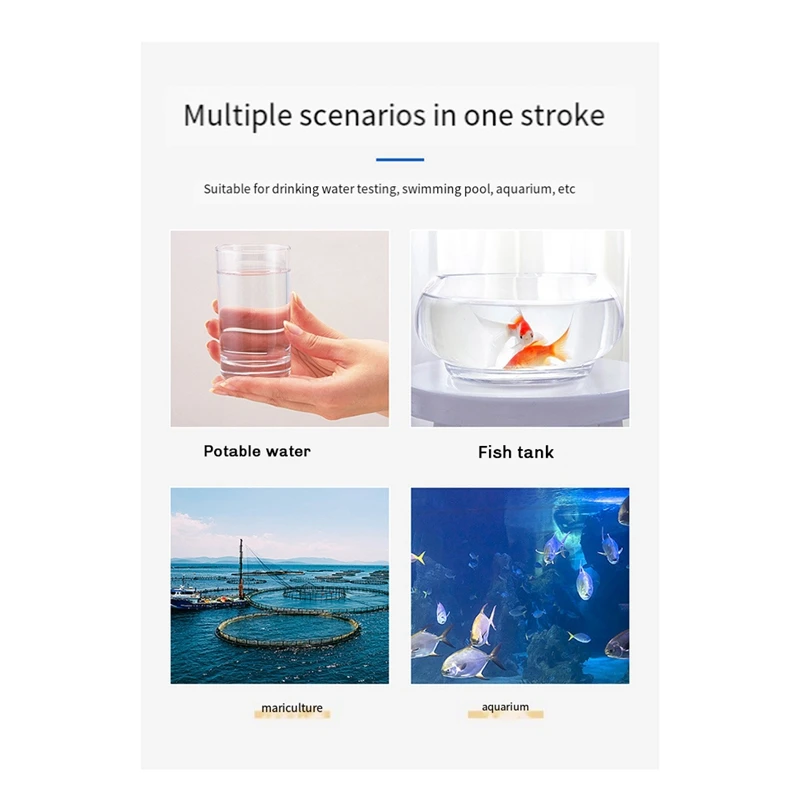Click the "Multiple scenarios in one stroke" heading

tap(394, 116)
